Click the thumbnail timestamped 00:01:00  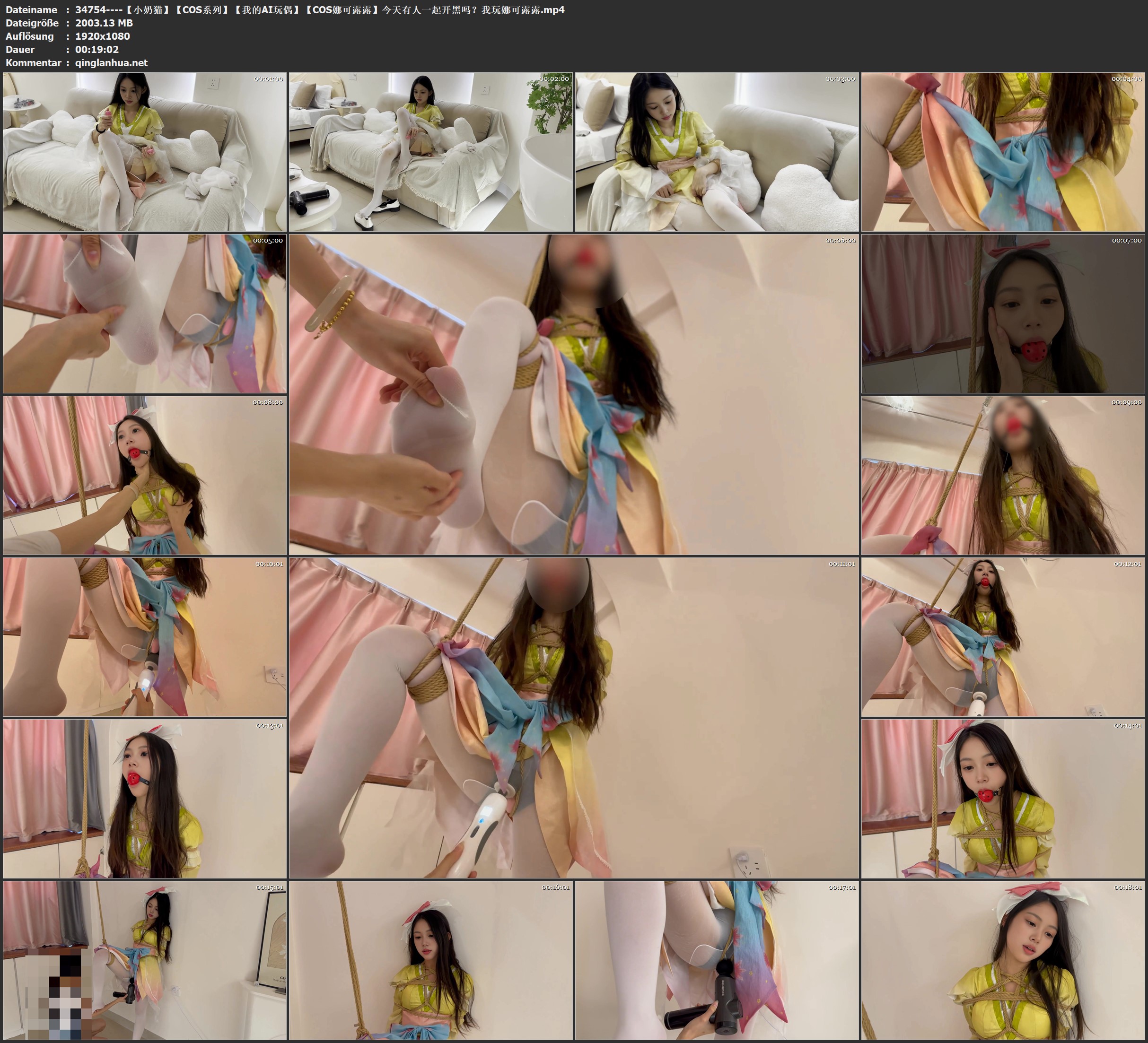(145, 151)
